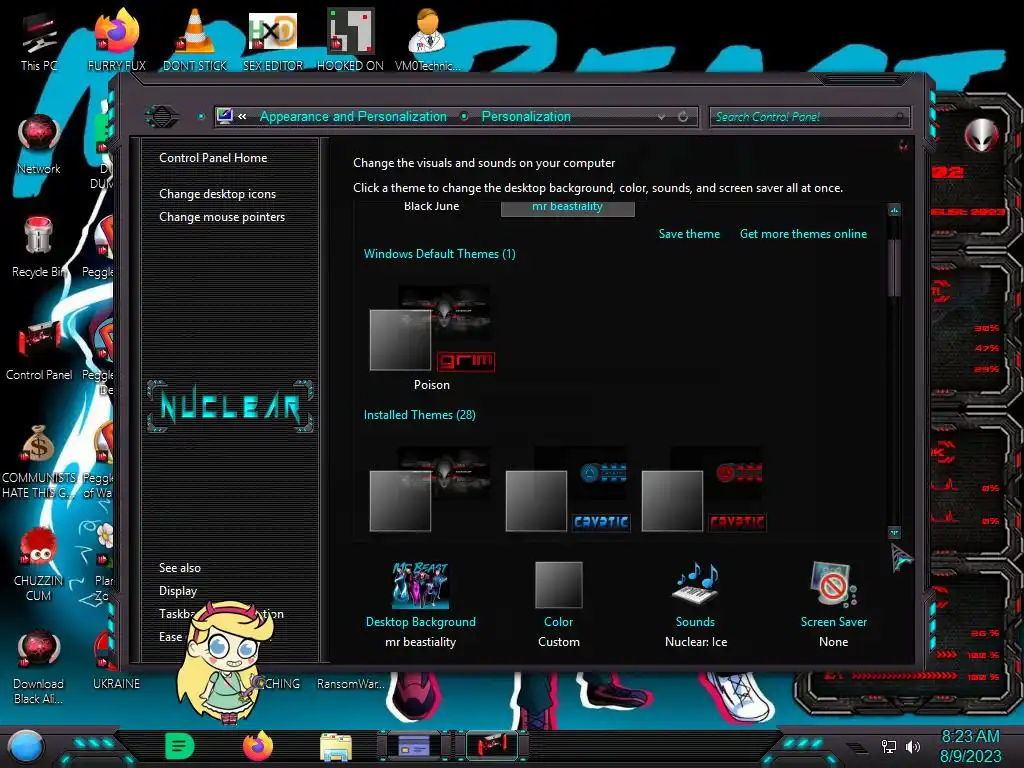Open the Recycle Bin desktop icon
This screenshot has width=1024, height=768.
click(39, 248)
